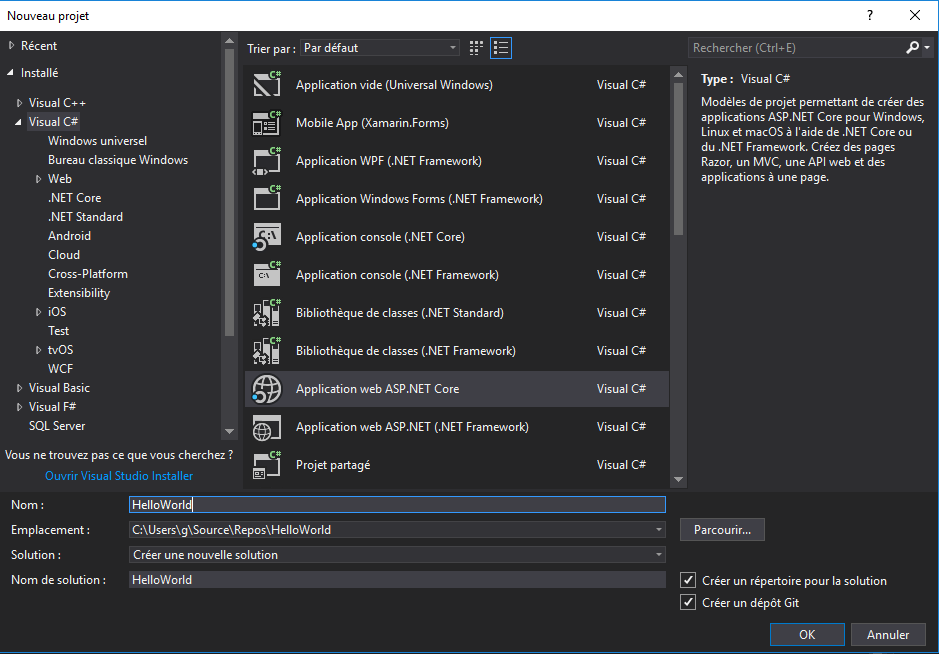Image resolution: width=939 pixels, height=654 pixels.
Task: Expand the Récent node
Action: [x=11, y=46]
